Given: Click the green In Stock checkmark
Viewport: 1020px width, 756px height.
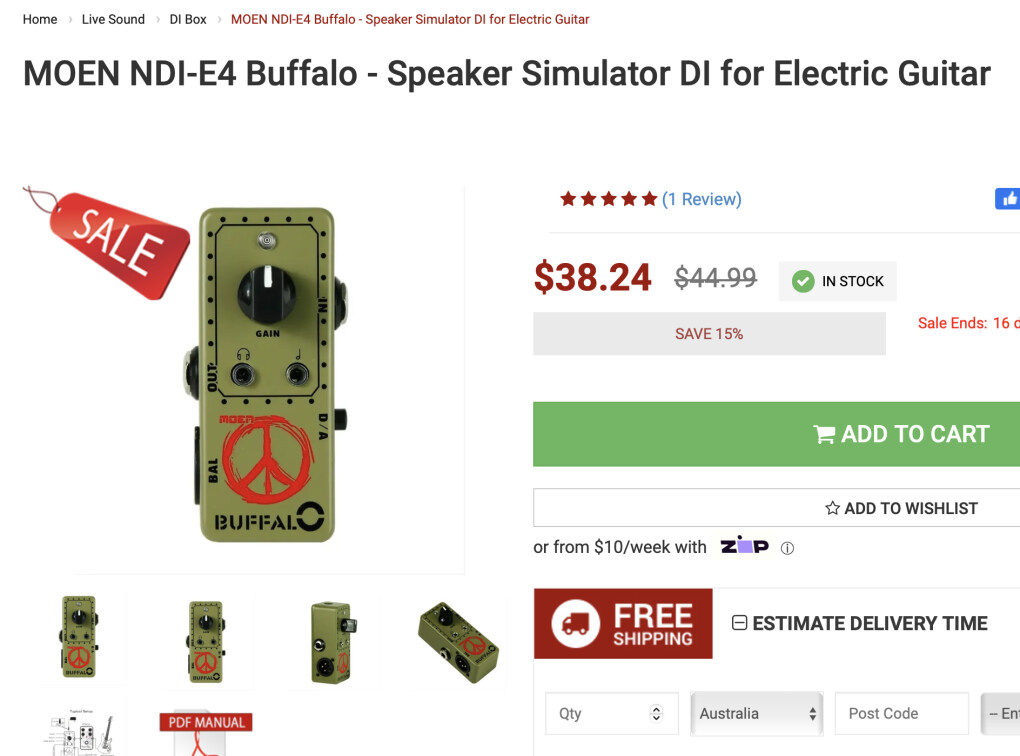Looking at the screenshot, I should coord(803,281).
